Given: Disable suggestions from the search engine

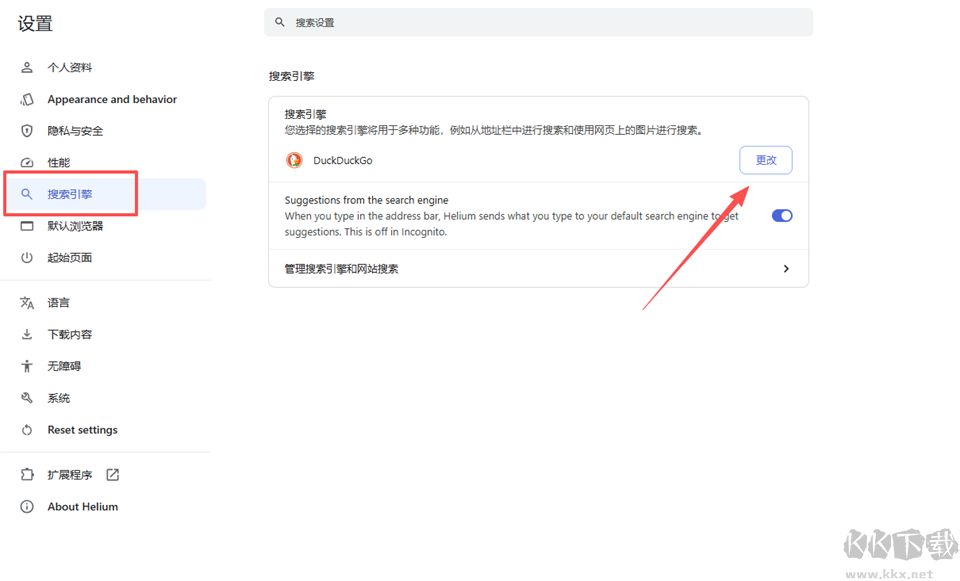Looking at the screenshot, I should pyautogui.click(x=780, y=215).
